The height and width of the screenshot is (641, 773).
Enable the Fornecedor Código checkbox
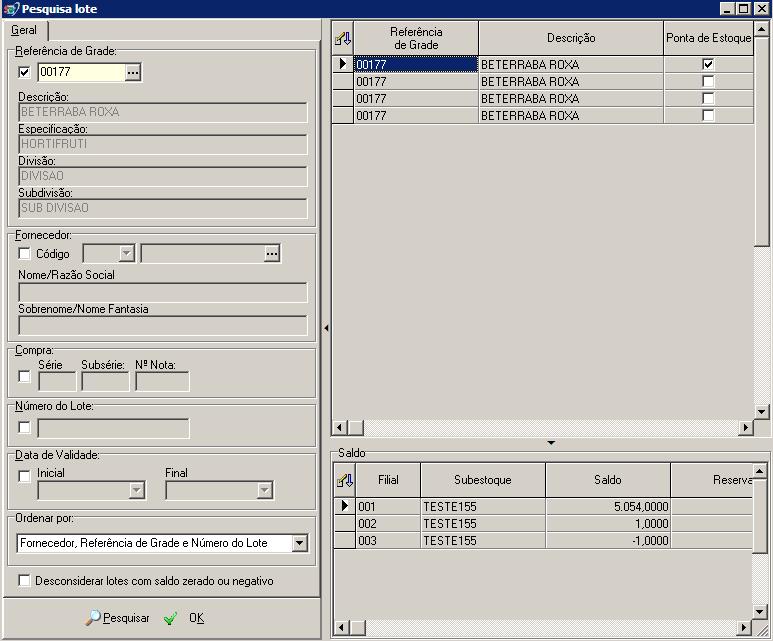pyautogui.click(x=25, y=254)
